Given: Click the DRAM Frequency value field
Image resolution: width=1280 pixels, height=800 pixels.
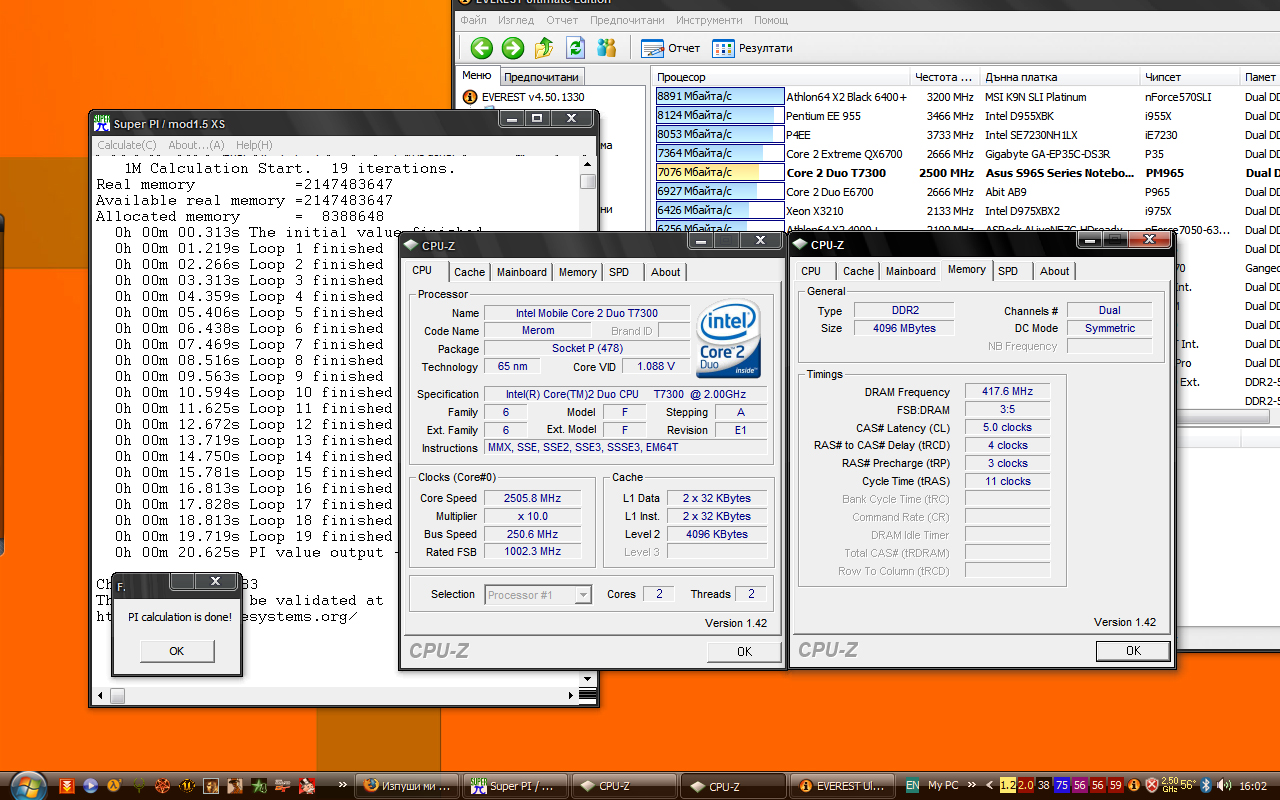Looking at the screenshot, I should (x=1008, y=392).
